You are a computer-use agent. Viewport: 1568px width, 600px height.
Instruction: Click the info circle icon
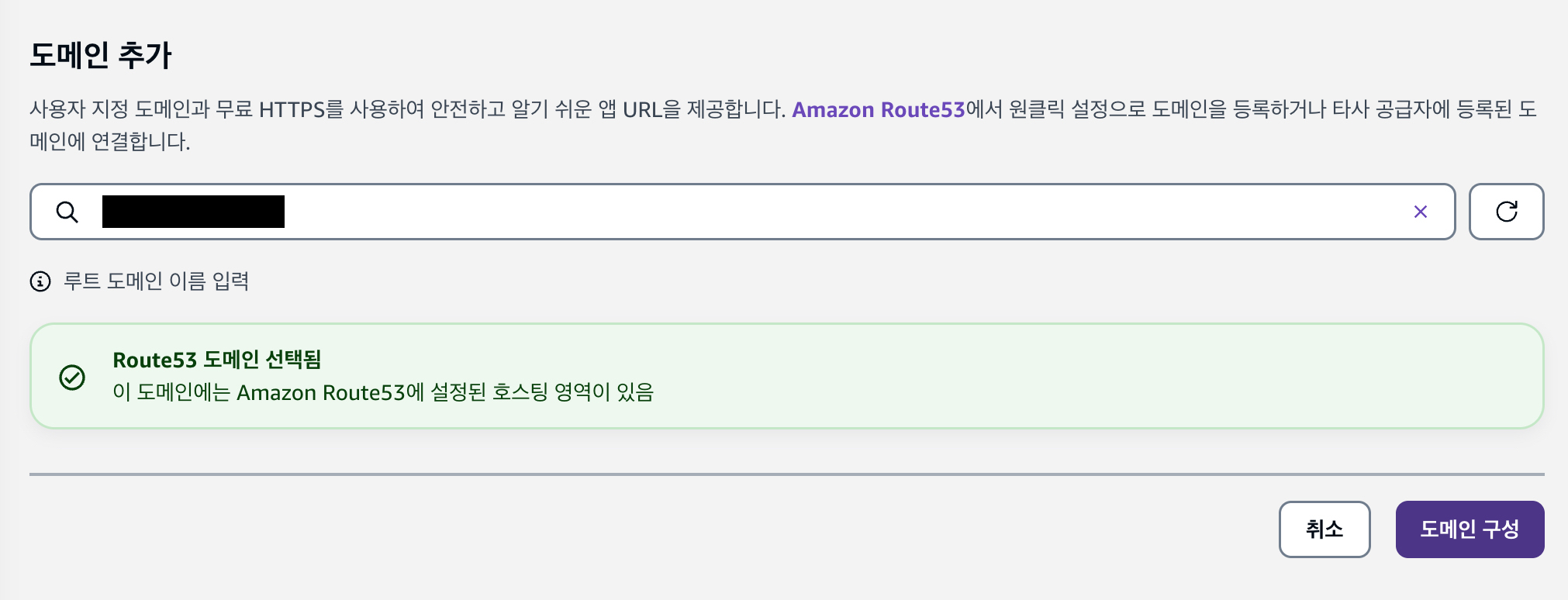[40, 281]
